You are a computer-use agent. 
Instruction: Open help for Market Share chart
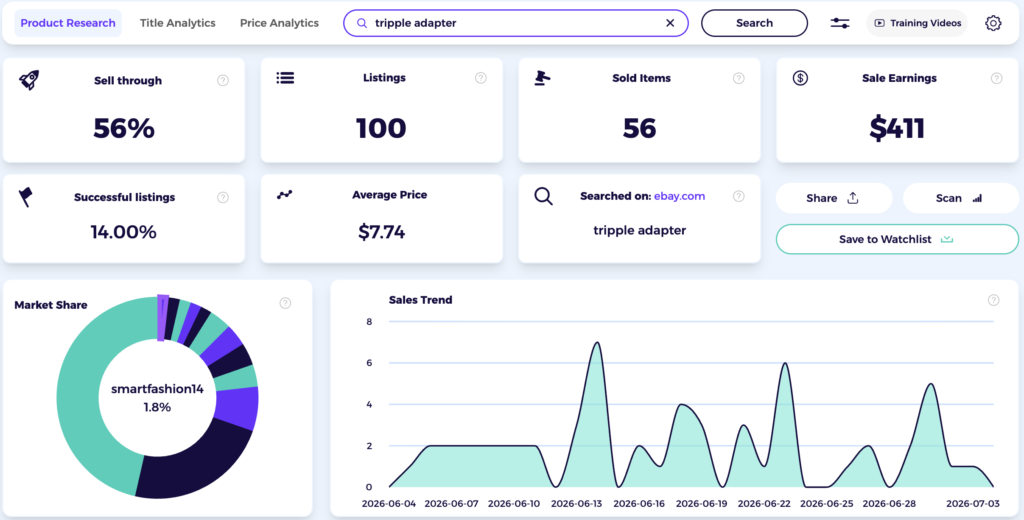285,302
